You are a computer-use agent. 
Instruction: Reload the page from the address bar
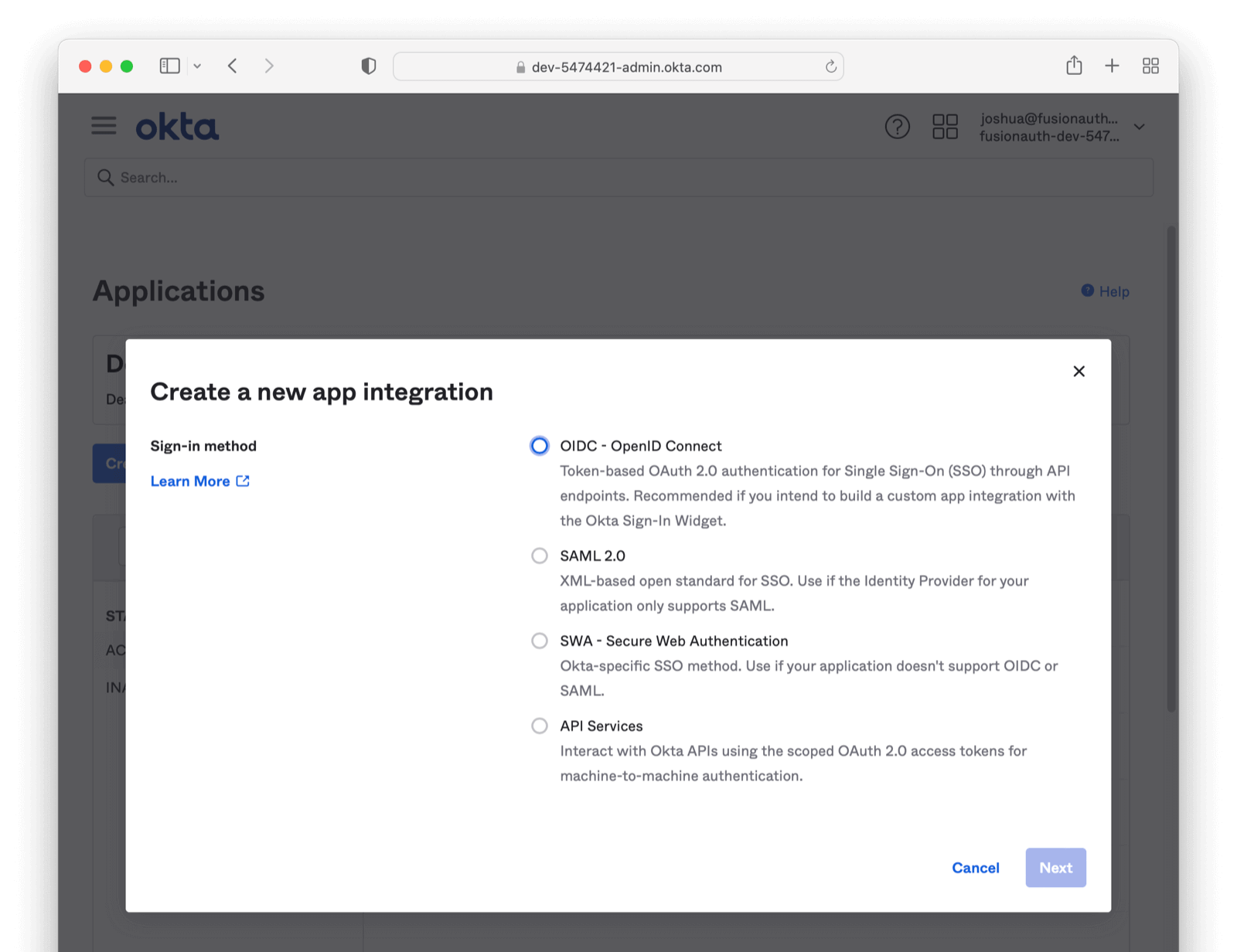830,67
